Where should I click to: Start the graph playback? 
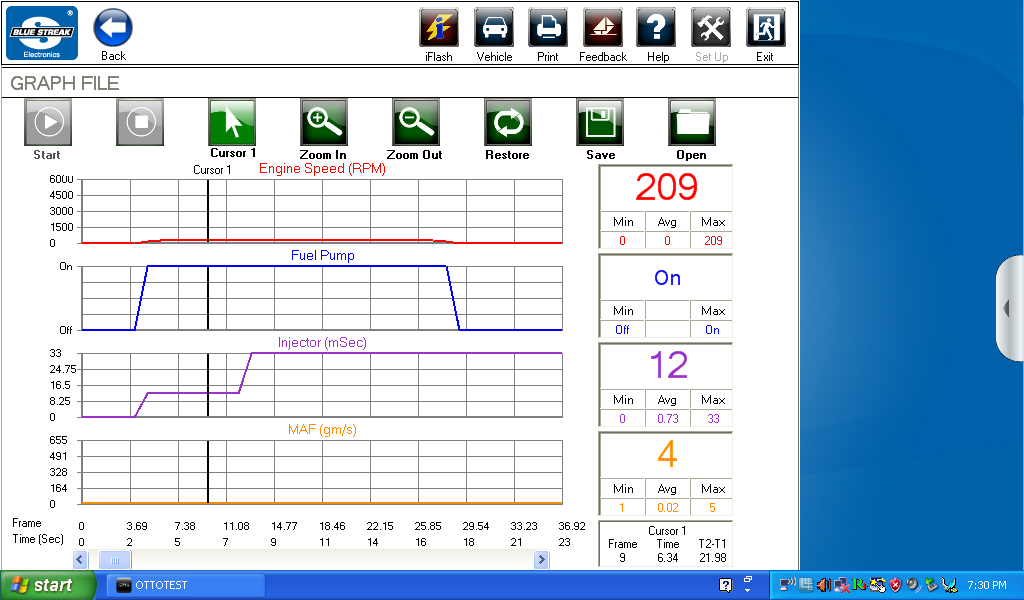tap(47, 122)
